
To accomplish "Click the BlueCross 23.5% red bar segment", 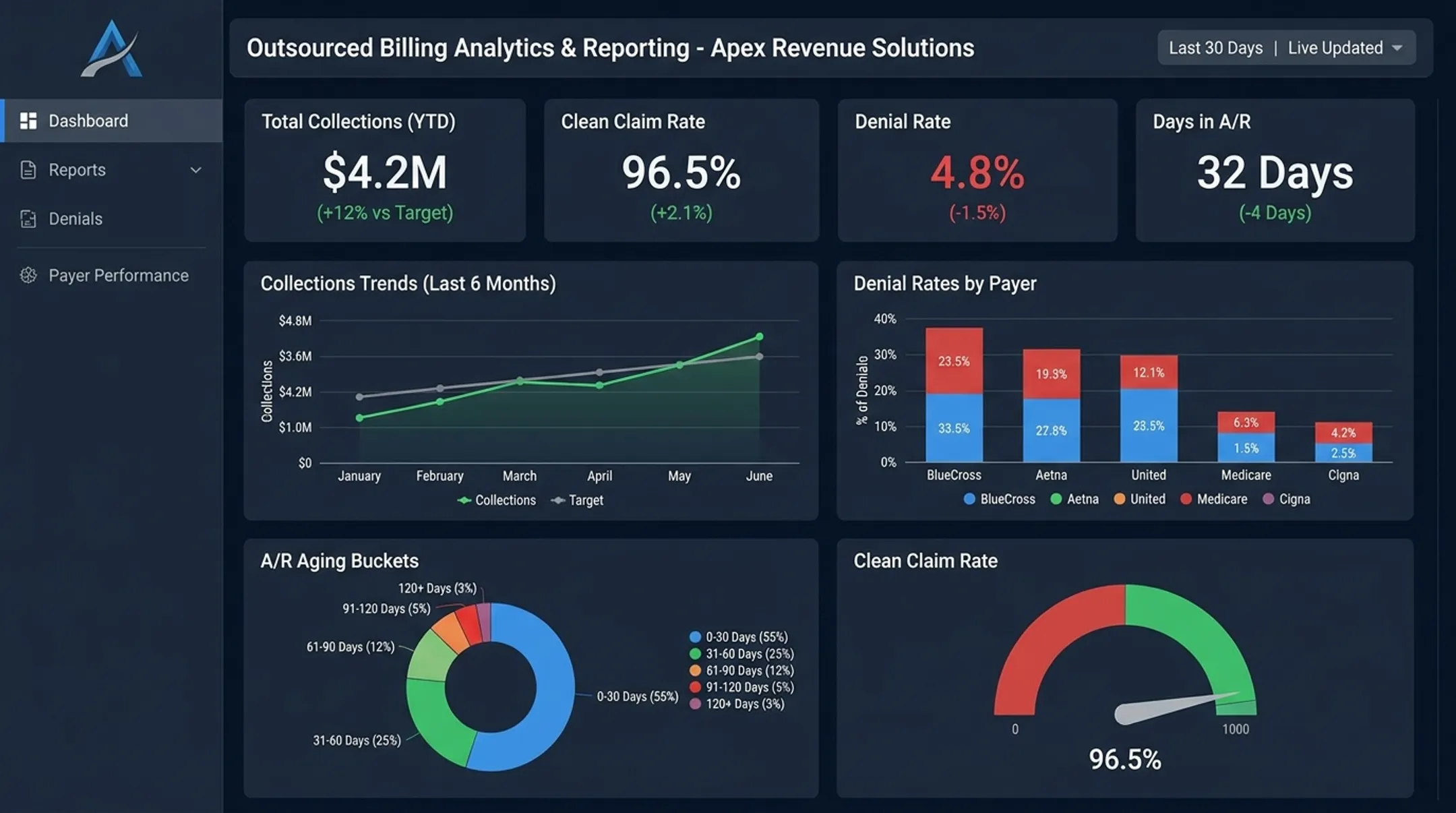I will 954,361.
